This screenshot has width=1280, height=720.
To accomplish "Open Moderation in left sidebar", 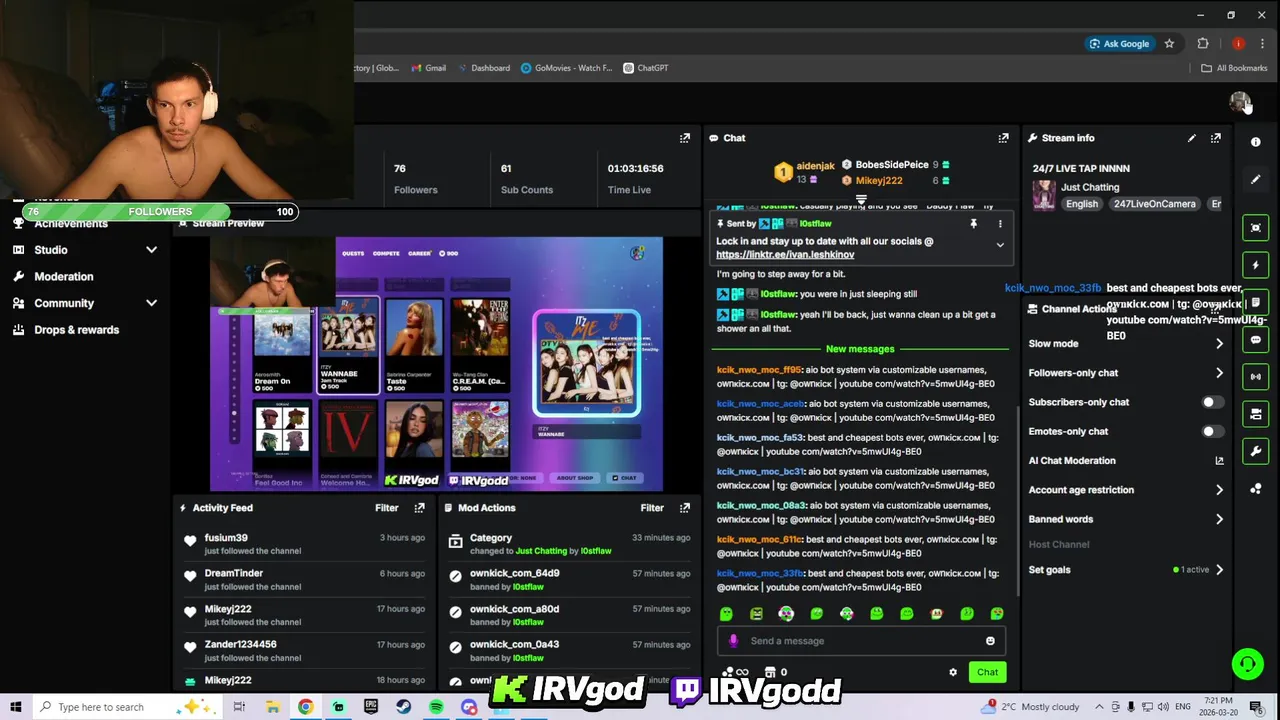I will tap(64, 277).
